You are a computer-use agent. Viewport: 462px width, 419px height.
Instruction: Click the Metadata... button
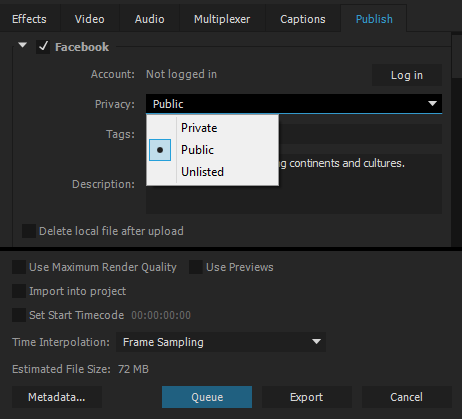57,397
